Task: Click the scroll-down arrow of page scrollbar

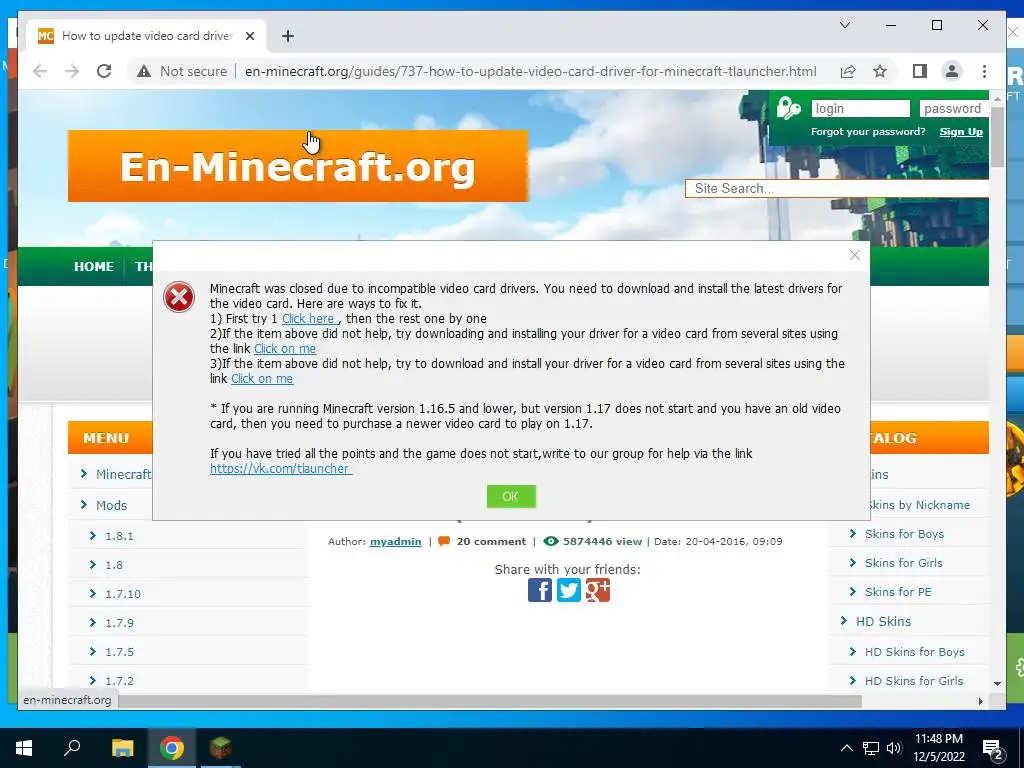Action: [x=997, y=684]
